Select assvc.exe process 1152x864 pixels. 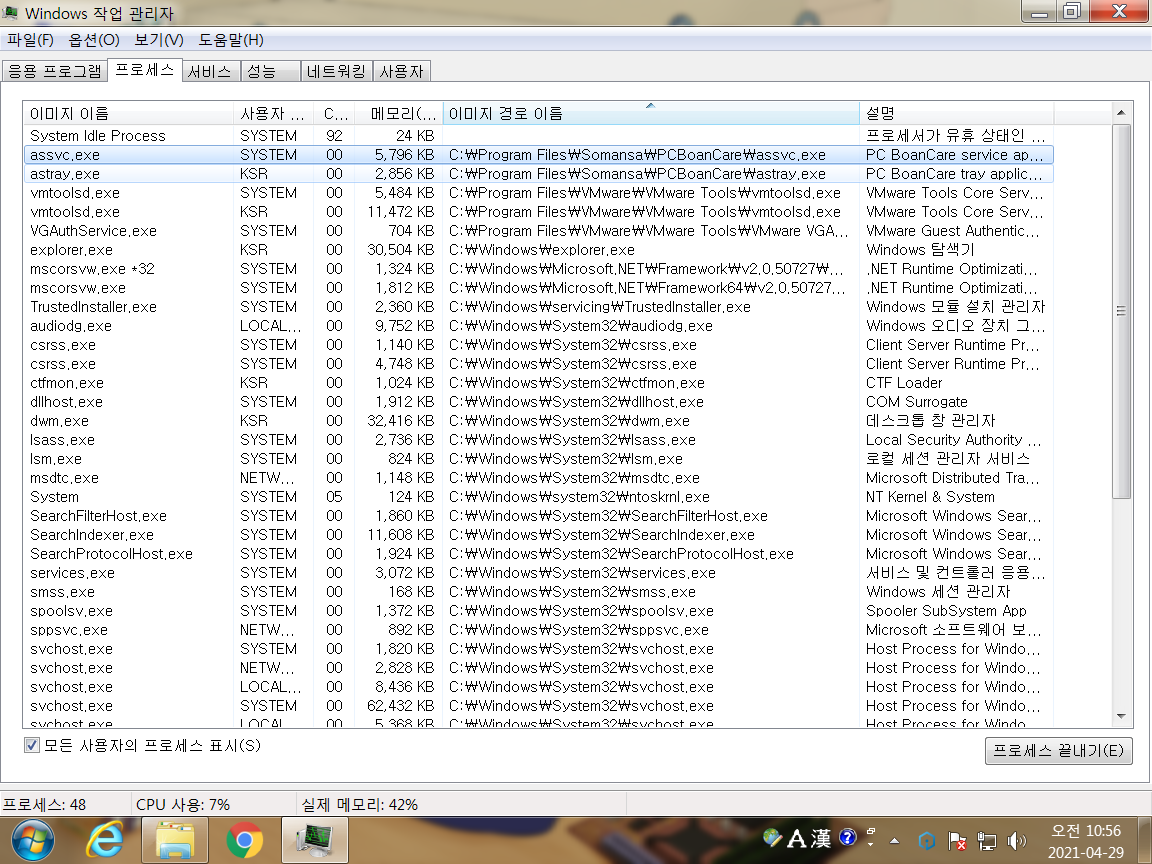[x=539, y=155]
